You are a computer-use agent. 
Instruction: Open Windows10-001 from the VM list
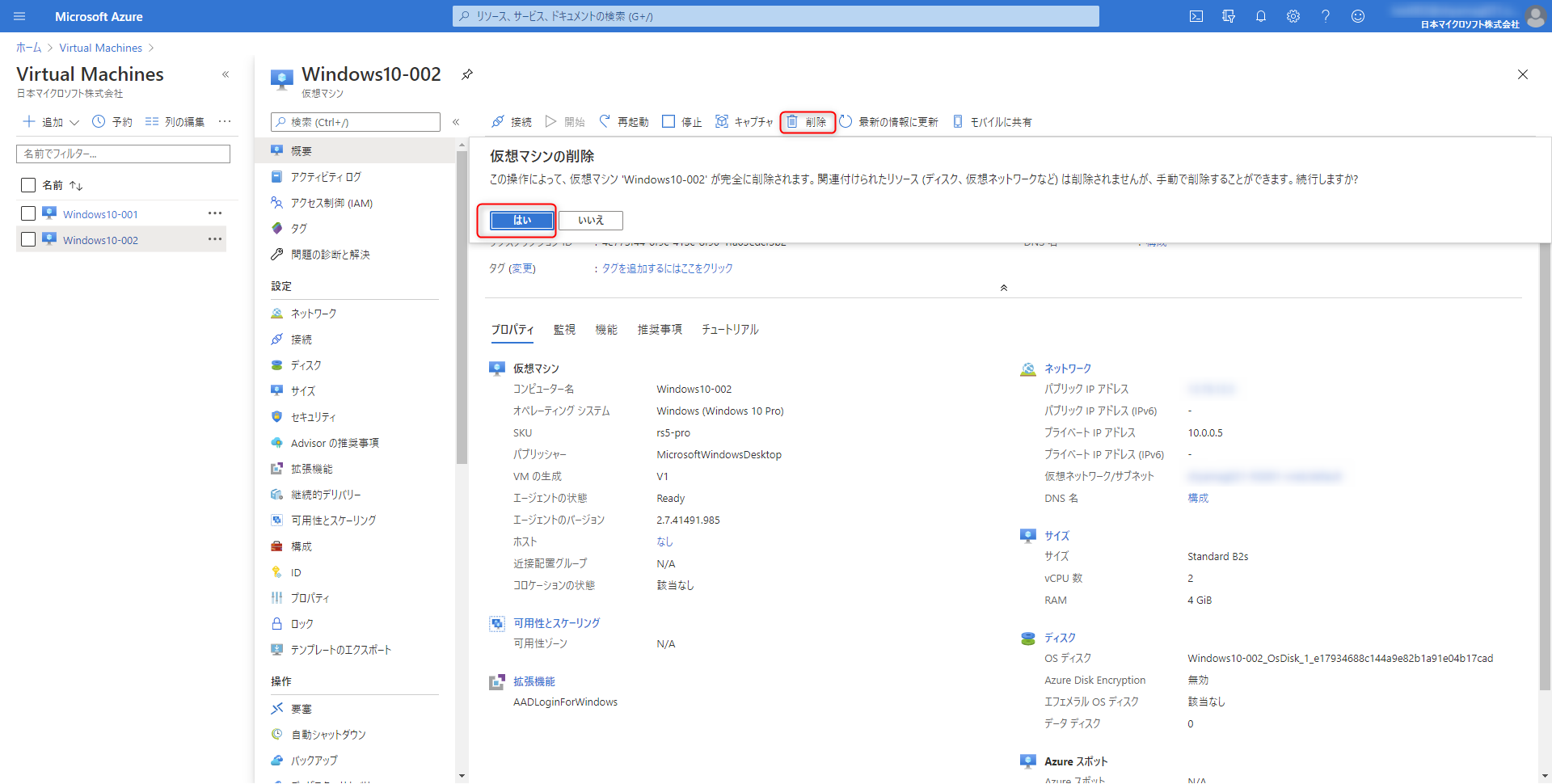point(100,214)
